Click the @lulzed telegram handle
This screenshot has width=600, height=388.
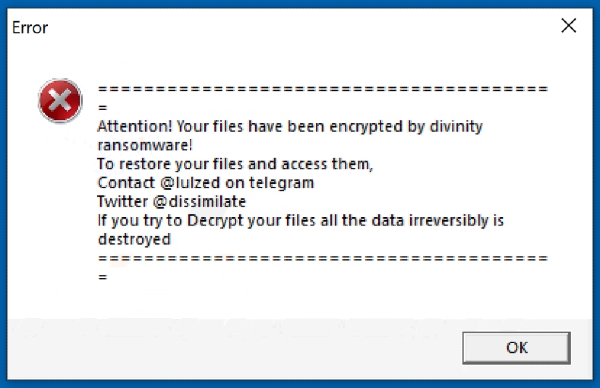pos(190,183)
